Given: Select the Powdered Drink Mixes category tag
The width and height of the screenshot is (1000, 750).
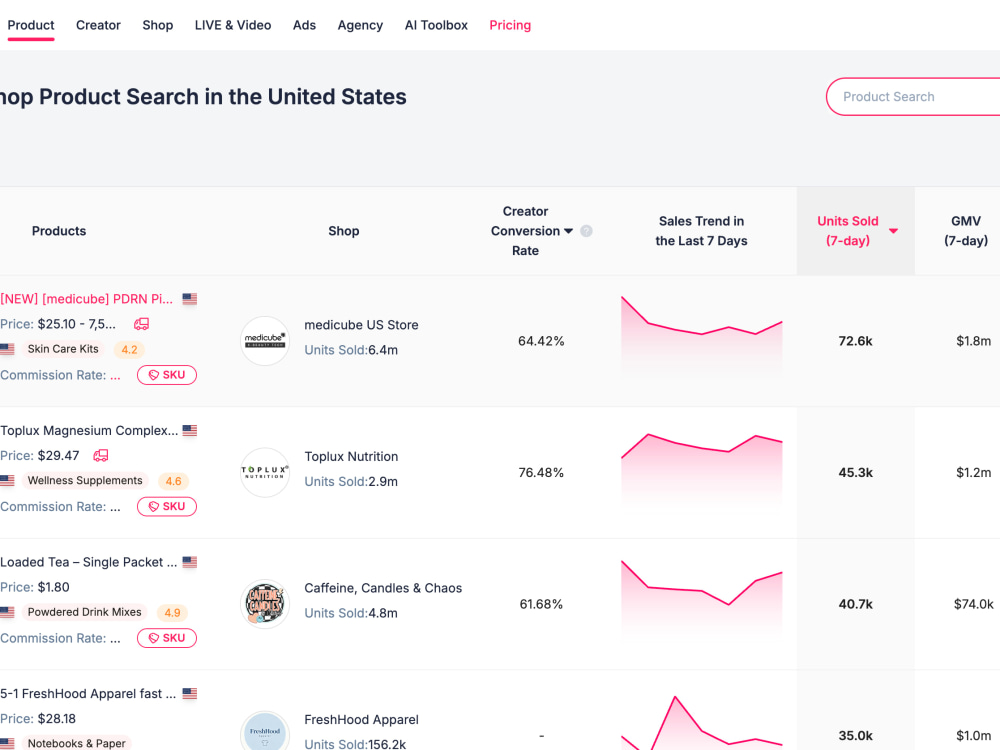Looking at the screenshot, I should coord(84,612).
